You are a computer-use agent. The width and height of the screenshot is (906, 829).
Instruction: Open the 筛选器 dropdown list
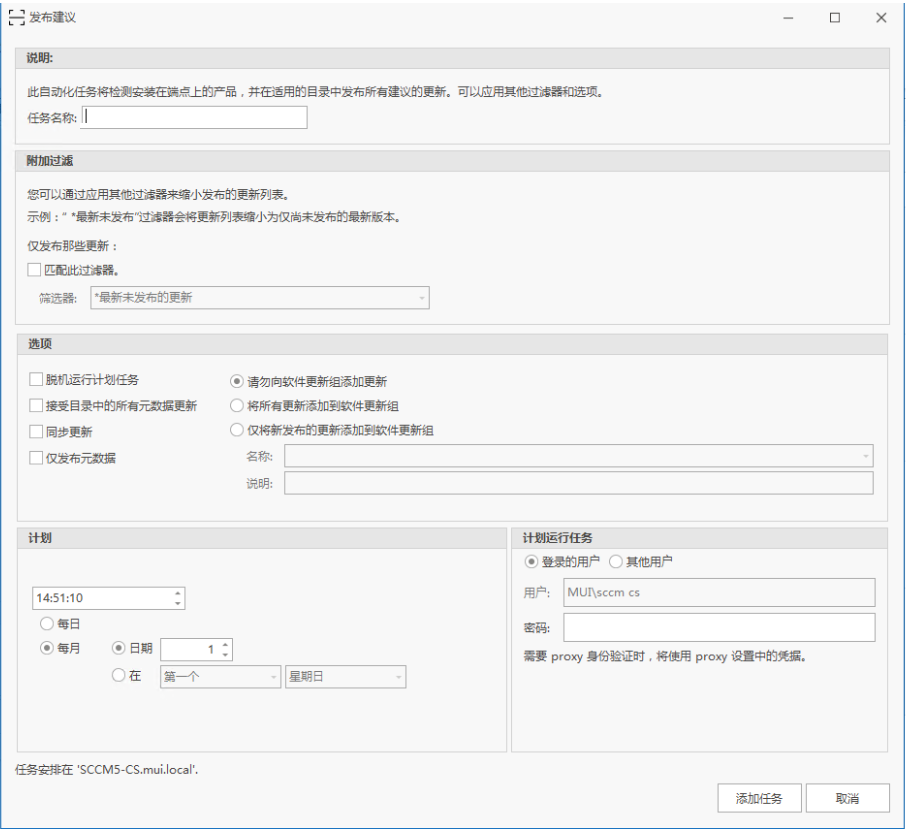pyautogui.click(x=259, y=298)
